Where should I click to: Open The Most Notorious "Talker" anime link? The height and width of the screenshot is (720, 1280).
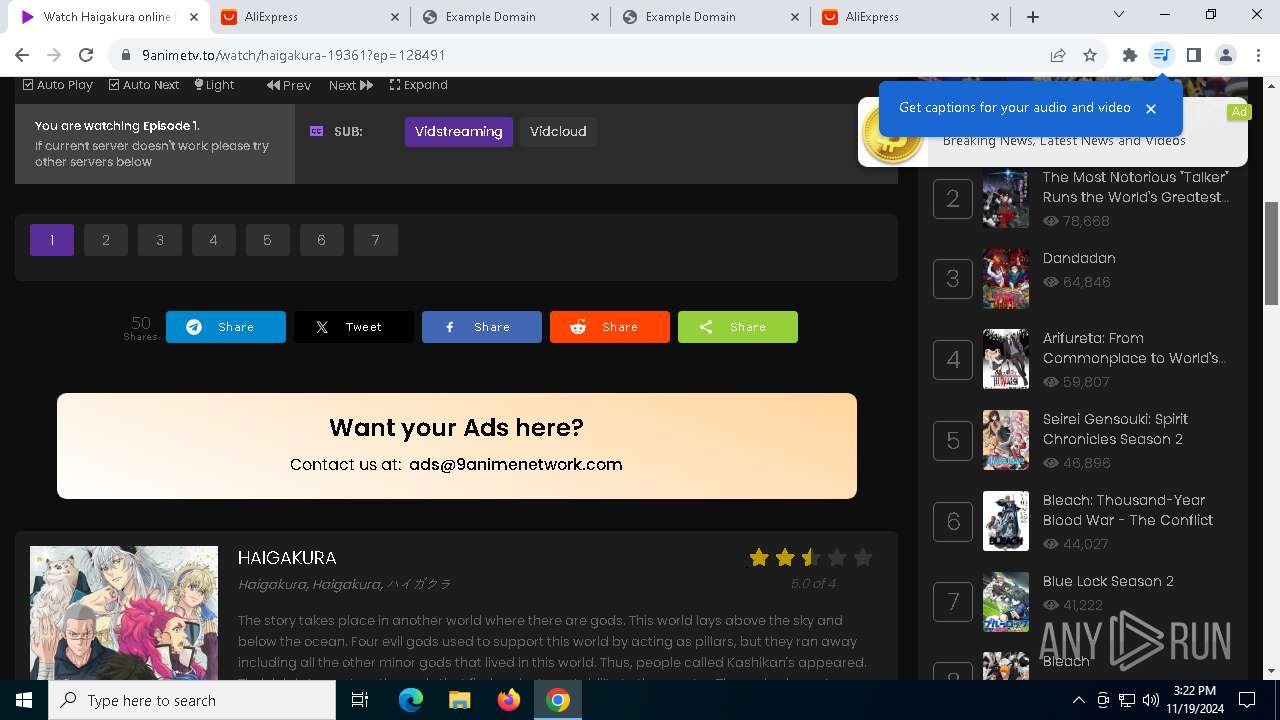1135,187
